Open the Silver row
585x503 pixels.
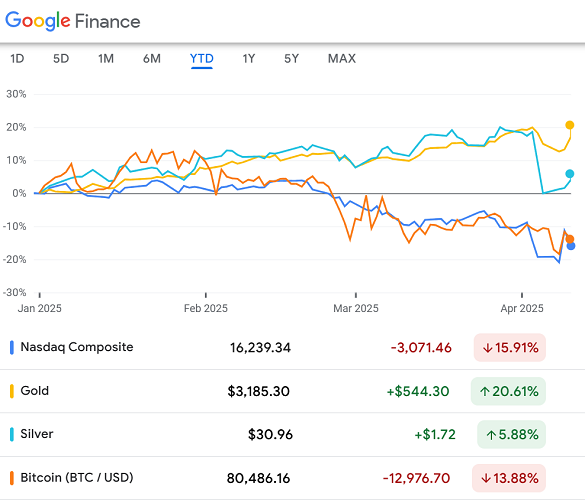click(292, 434)
